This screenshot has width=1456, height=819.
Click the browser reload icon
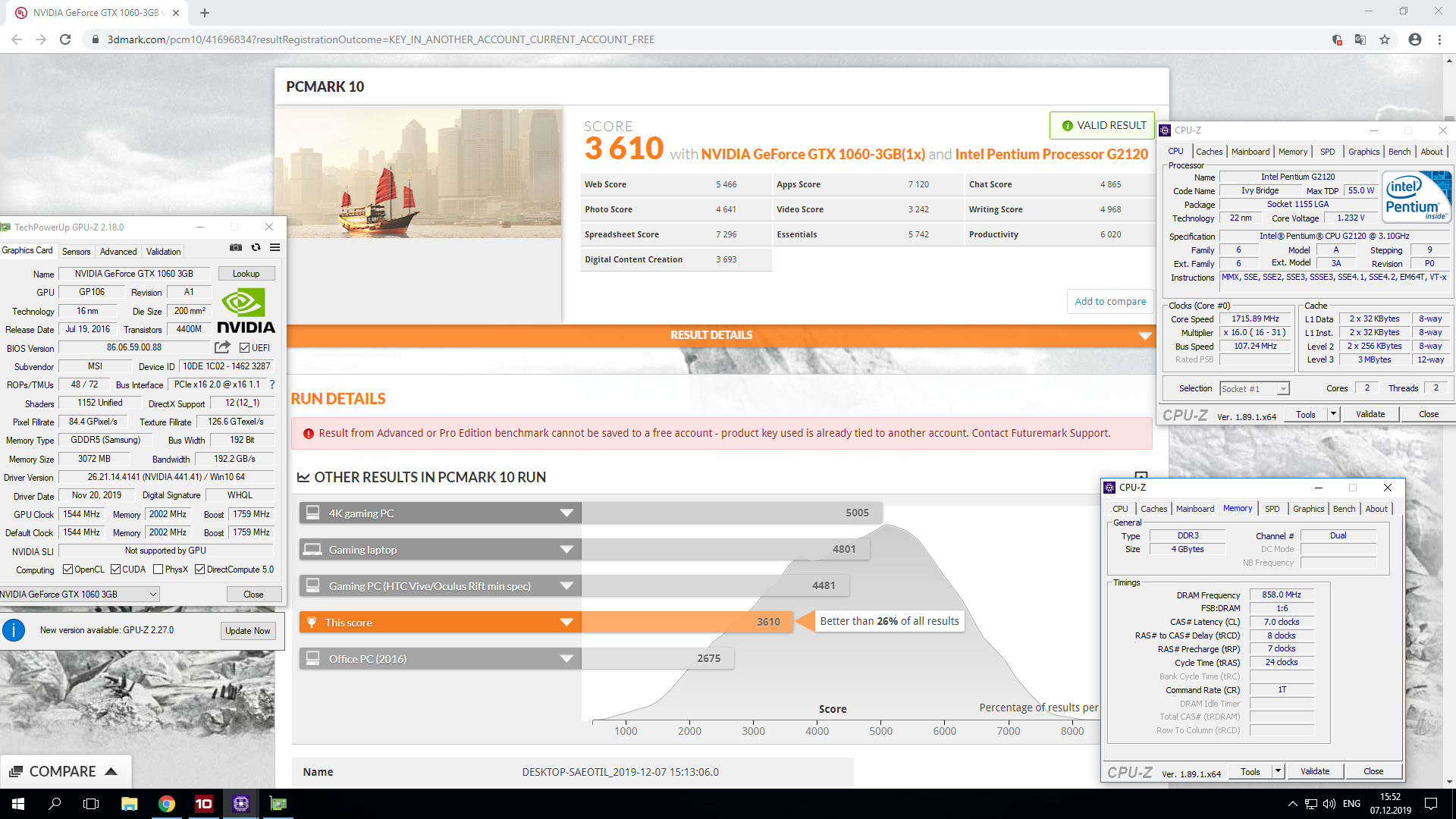65,39
